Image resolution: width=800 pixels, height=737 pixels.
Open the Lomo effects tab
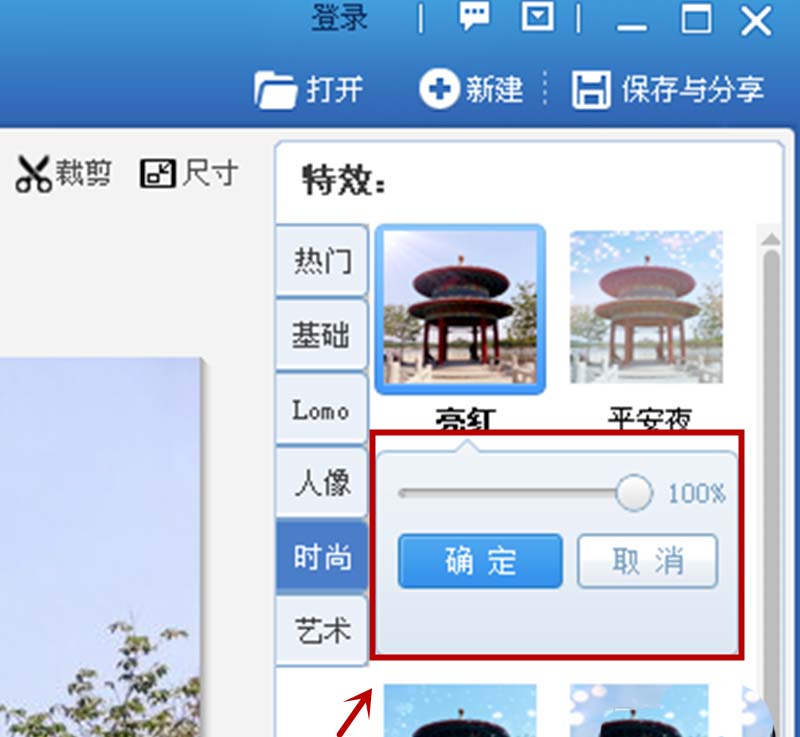point(322,409)
